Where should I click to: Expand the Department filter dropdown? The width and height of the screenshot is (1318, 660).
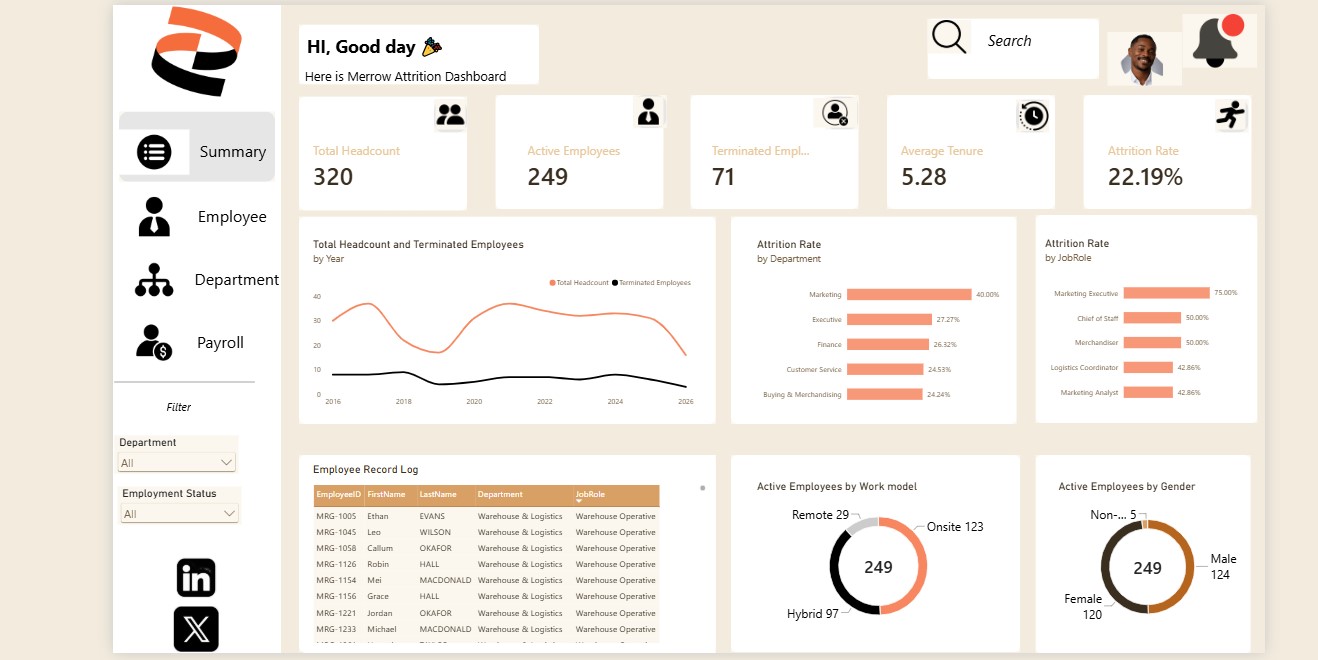(x=177, y=463)
